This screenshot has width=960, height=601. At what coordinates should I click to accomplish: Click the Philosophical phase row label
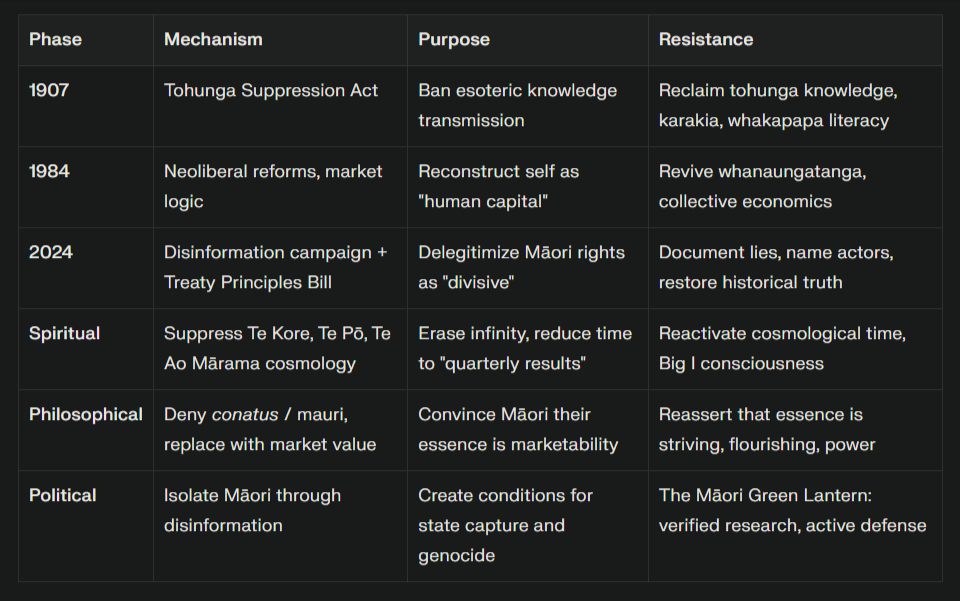(86, 414)
